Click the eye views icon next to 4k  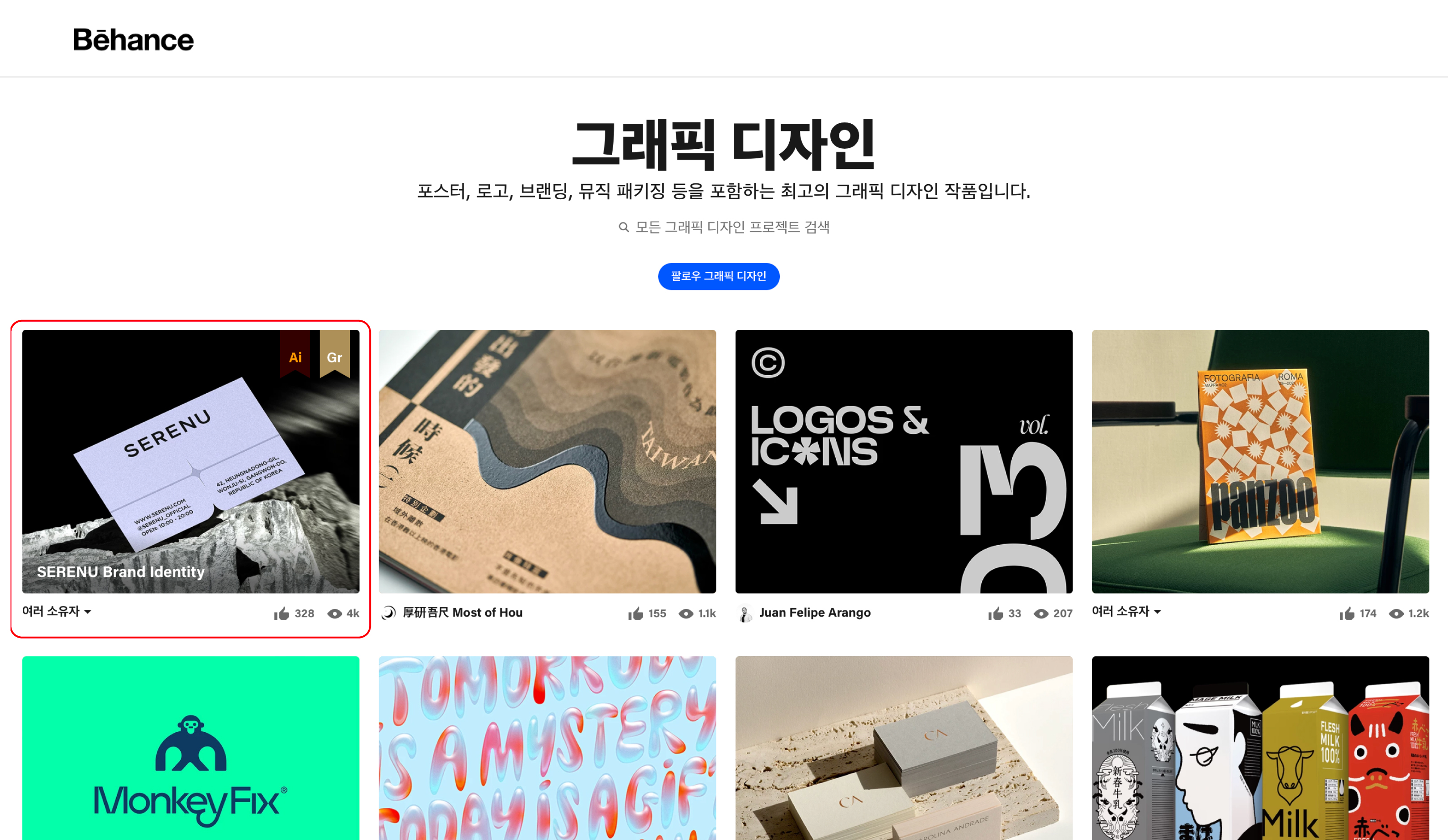click(x=334, y=613)
